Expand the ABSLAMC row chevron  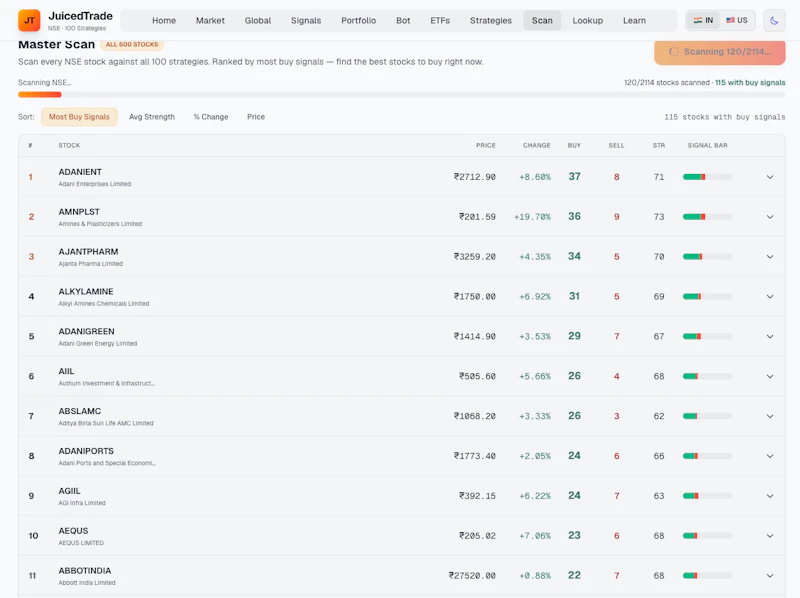point(770,416)
